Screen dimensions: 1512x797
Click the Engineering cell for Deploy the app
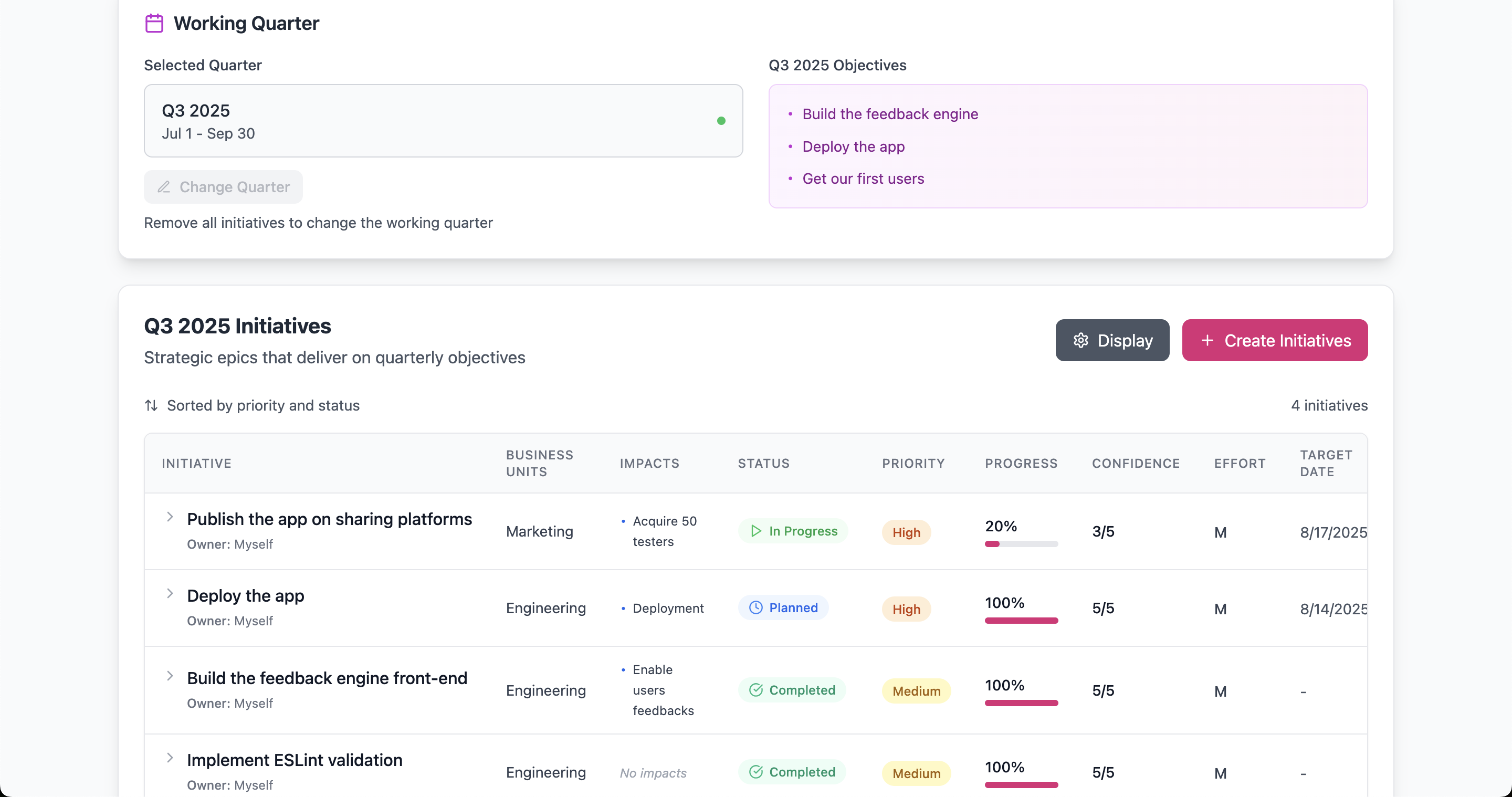pyautogui.click(x=546, y=608)
